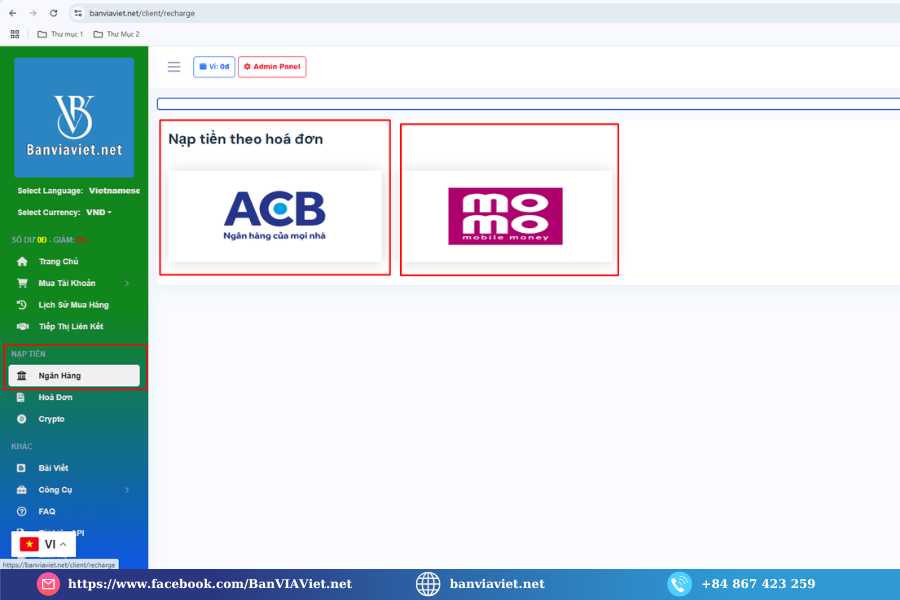Change language from Vietnamese

(114, 191)
